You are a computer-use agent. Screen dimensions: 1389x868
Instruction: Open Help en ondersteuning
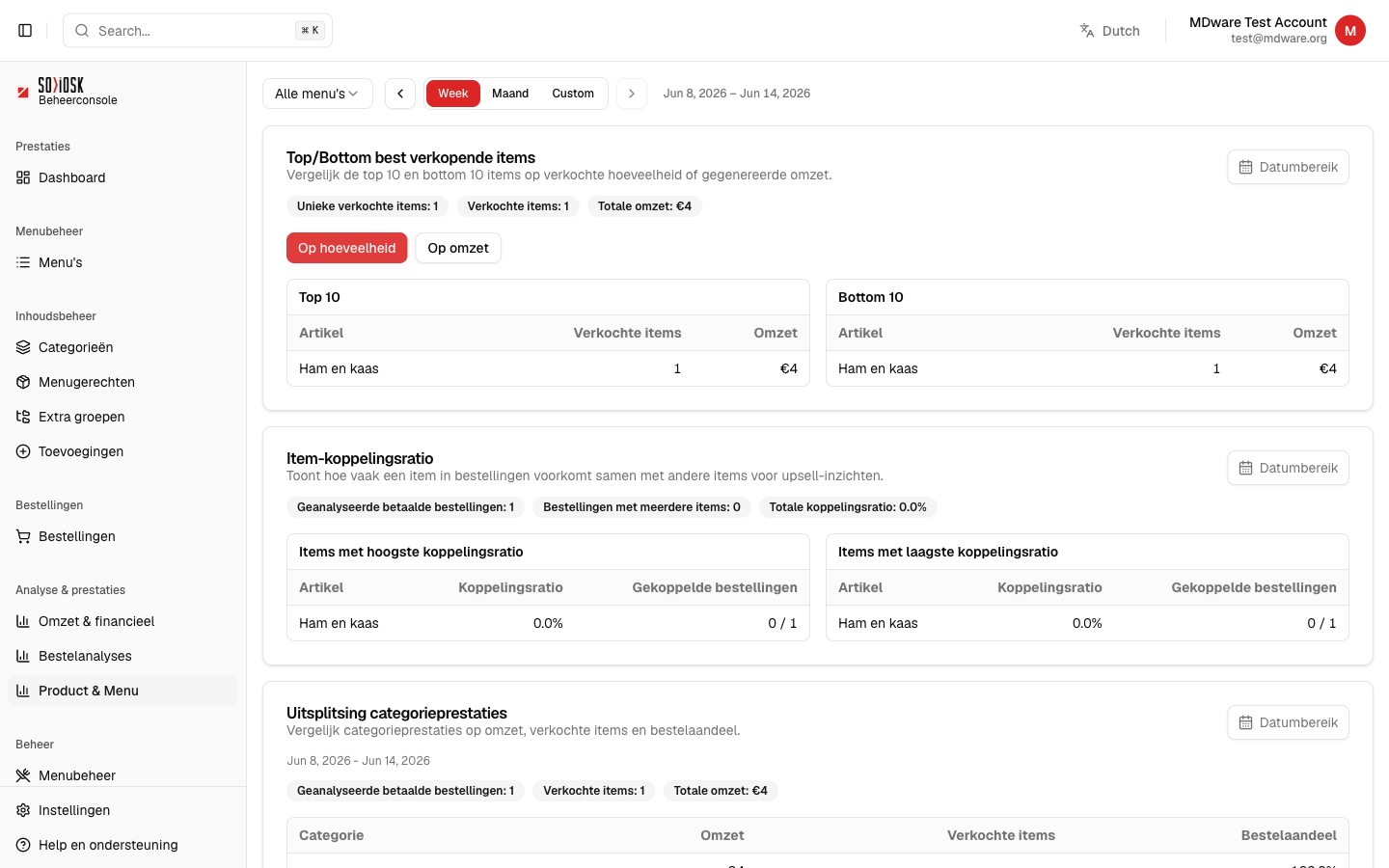pyautogui.click(x=123, y=845)
